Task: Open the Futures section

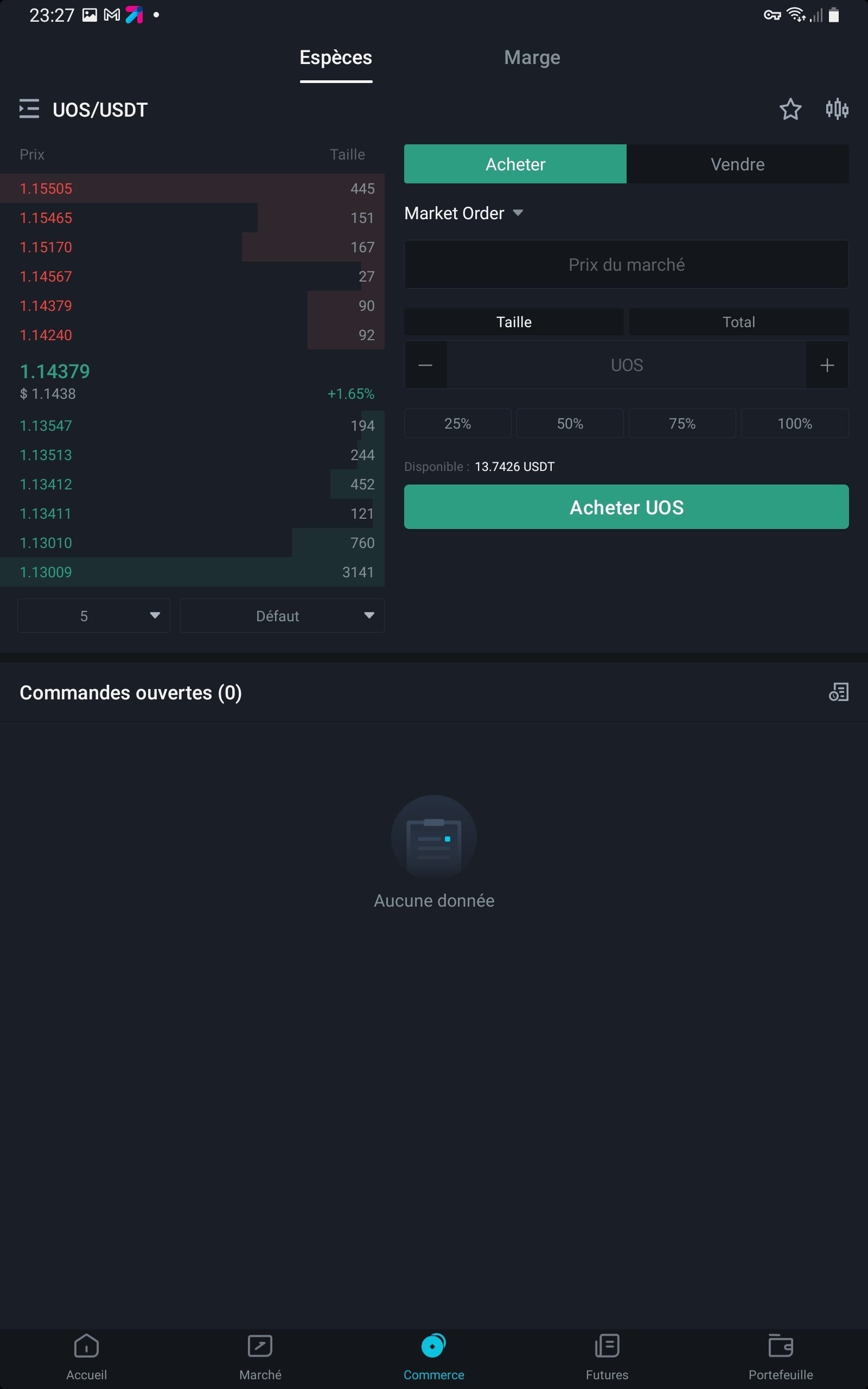Action: [x=607, y=1357]
